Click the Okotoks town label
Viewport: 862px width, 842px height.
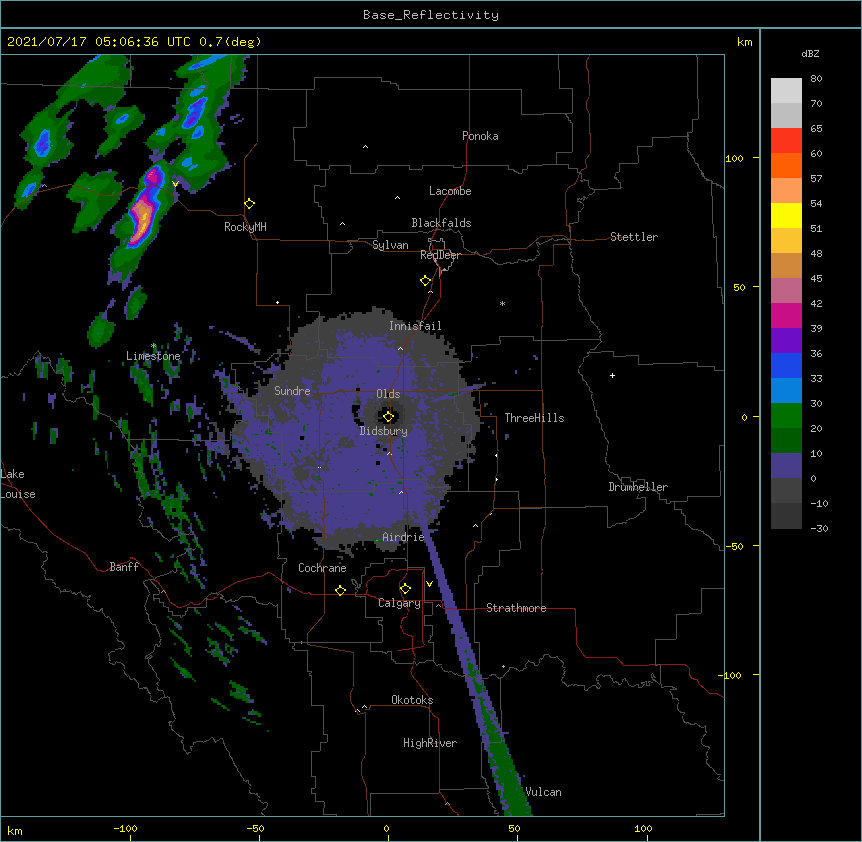[x=412, y=700]
